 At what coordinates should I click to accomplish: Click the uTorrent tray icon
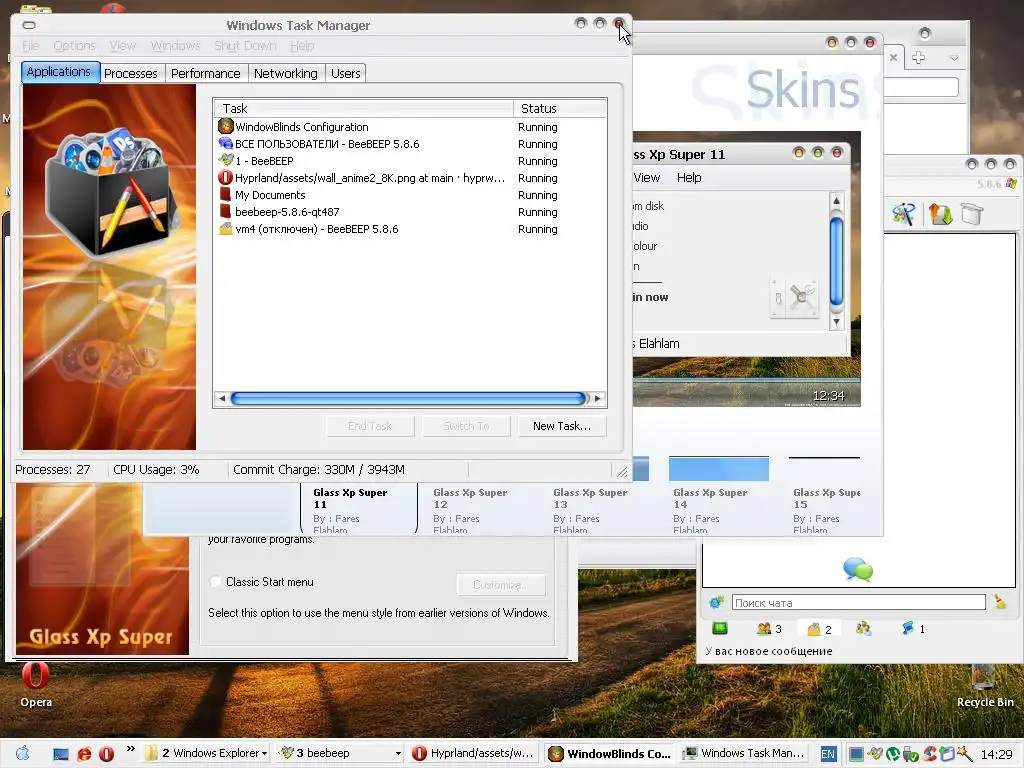tap(892, 754)
